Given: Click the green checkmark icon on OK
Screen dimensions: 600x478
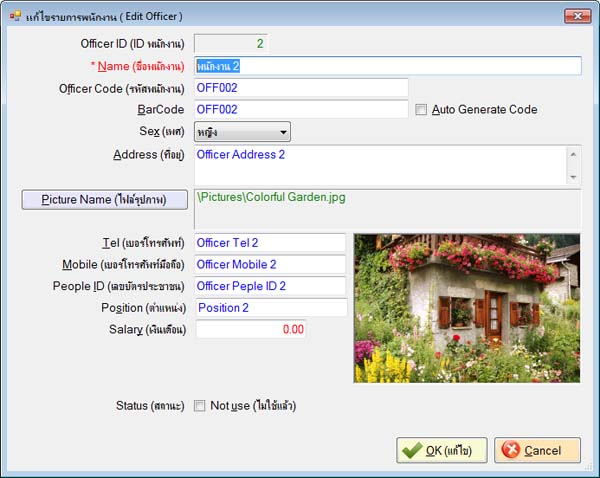Looking at the screenshot, I should coord(412,450).
